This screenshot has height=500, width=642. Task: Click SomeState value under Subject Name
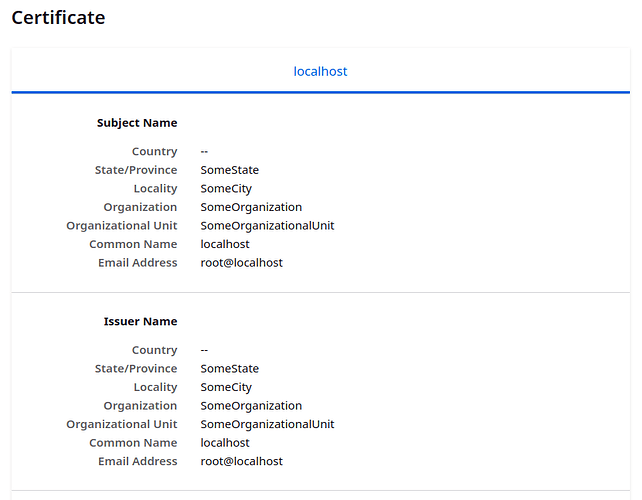[229, 170]
